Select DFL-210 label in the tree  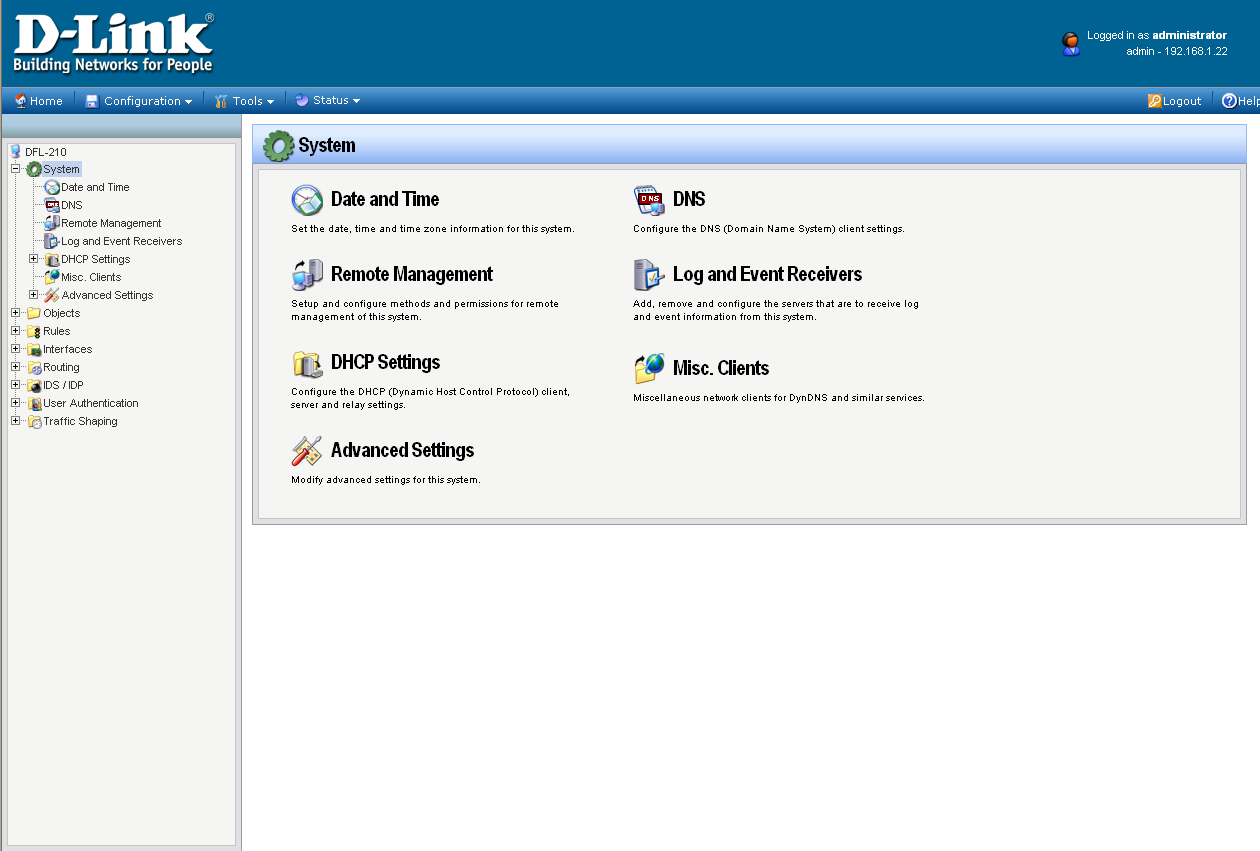coord(46,152)
